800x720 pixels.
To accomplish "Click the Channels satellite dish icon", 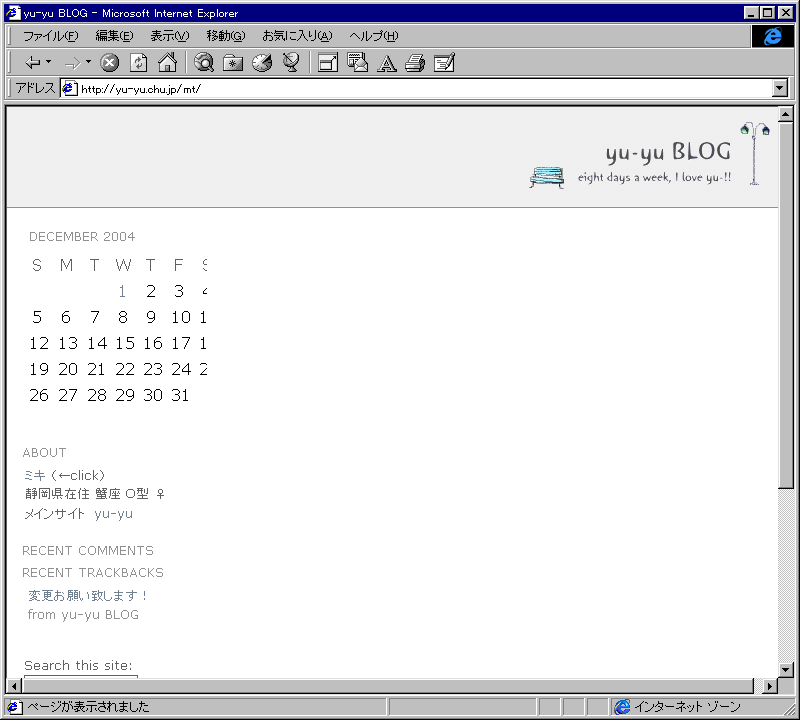I will (291, 63).
